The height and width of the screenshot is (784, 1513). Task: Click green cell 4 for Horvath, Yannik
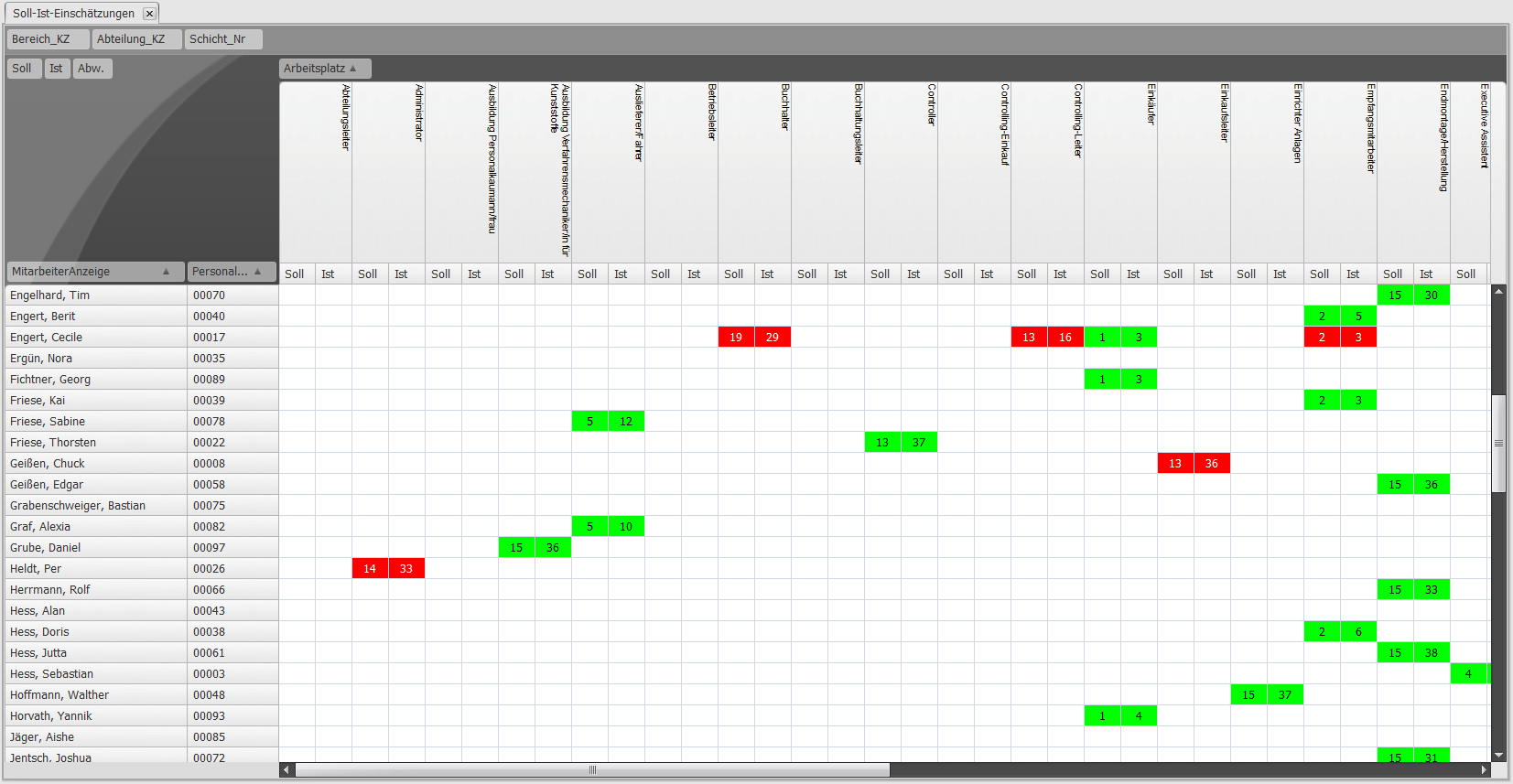pyautogui.click(x=1139, y=716)
